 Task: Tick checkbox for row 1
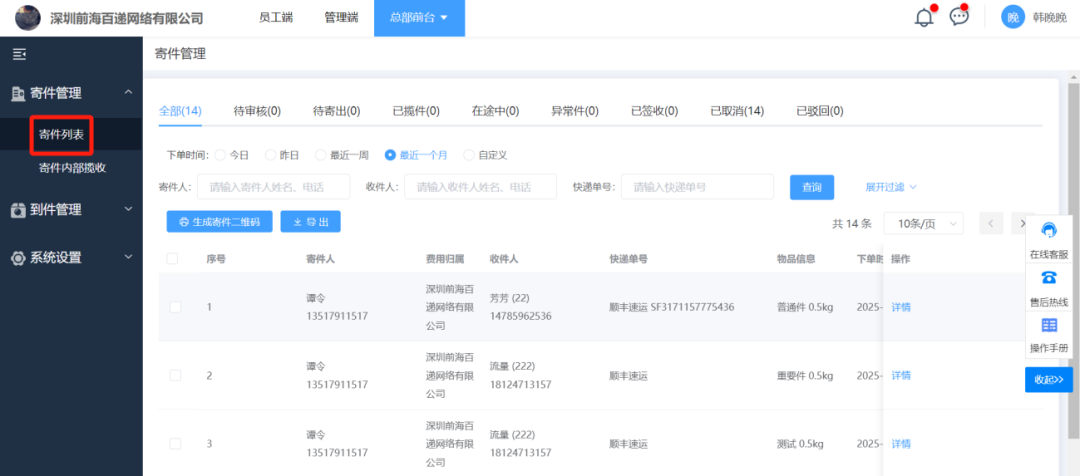[175, 307]
